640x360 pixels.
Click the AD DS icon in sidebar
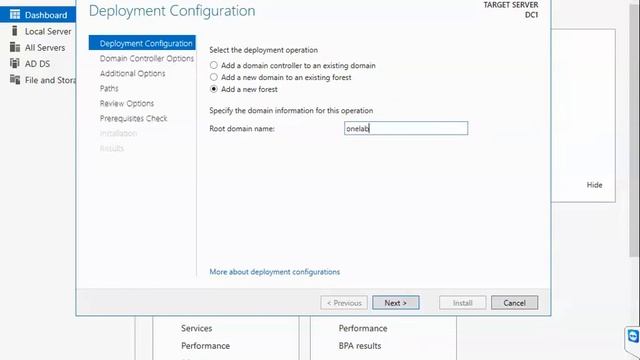[15, 63]
